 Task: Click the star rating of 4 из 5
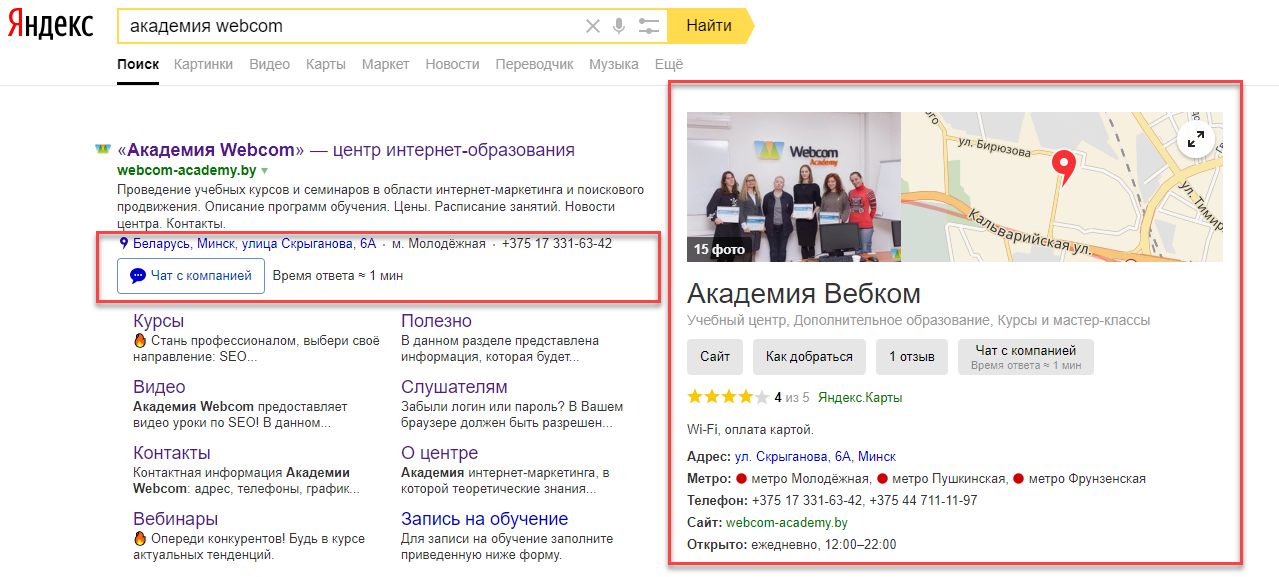tap(727, 397)
